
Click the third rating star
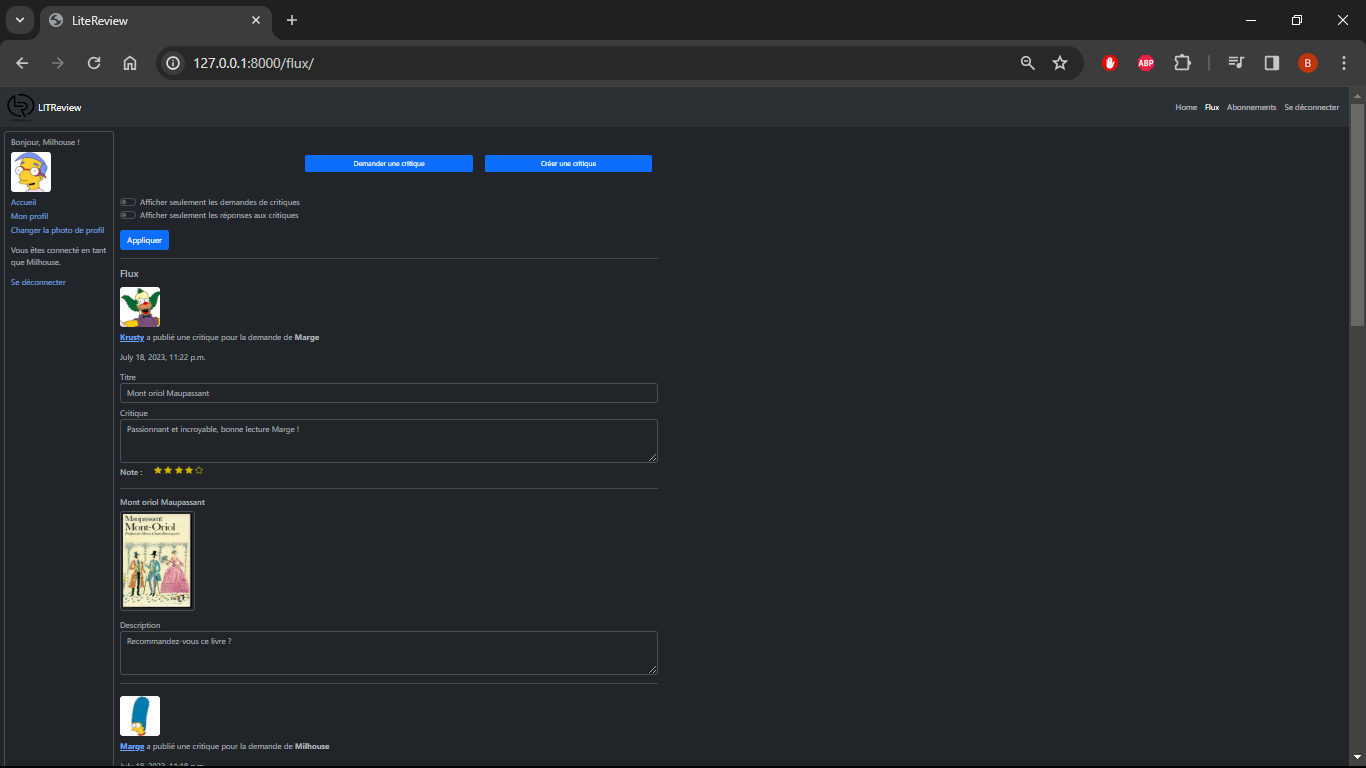coord(178,470)
